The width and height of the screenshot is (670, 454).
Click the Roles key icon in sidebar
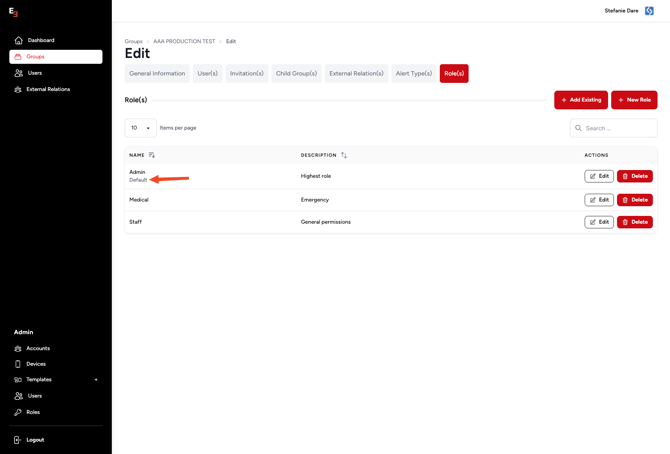click(x=18, y=412)
